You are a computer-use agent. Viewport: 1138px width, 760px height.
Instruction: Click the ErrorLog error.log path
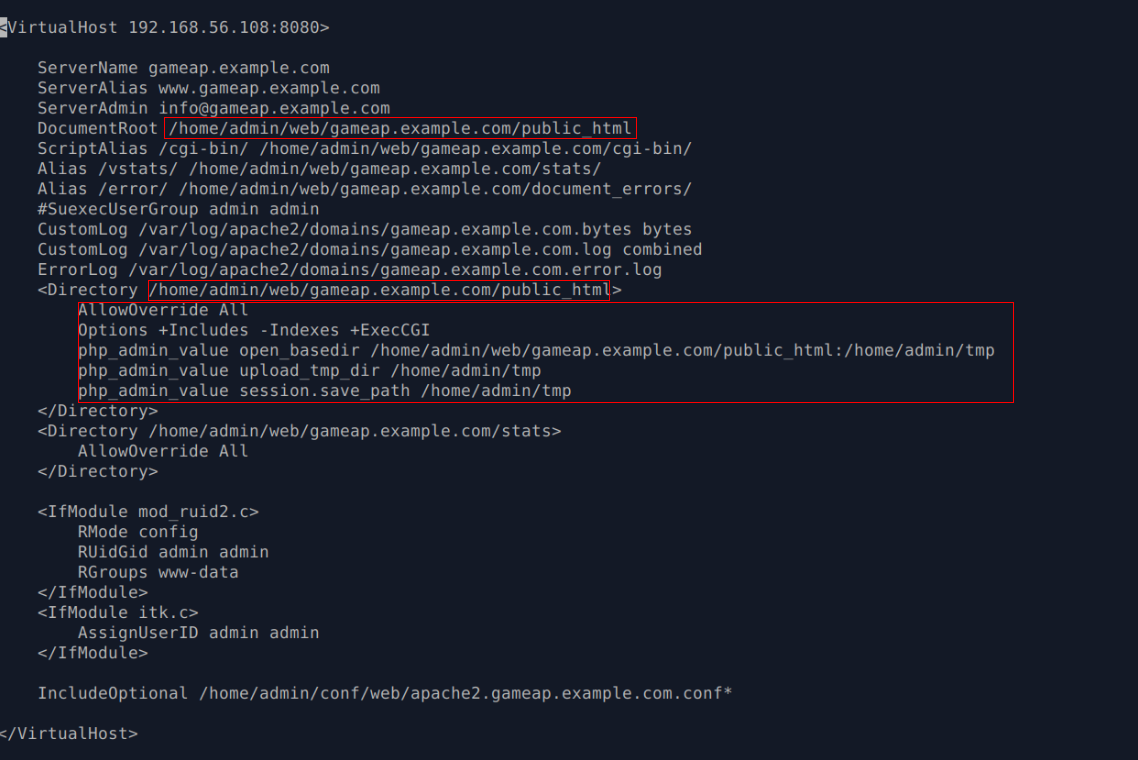coord(396,270)
